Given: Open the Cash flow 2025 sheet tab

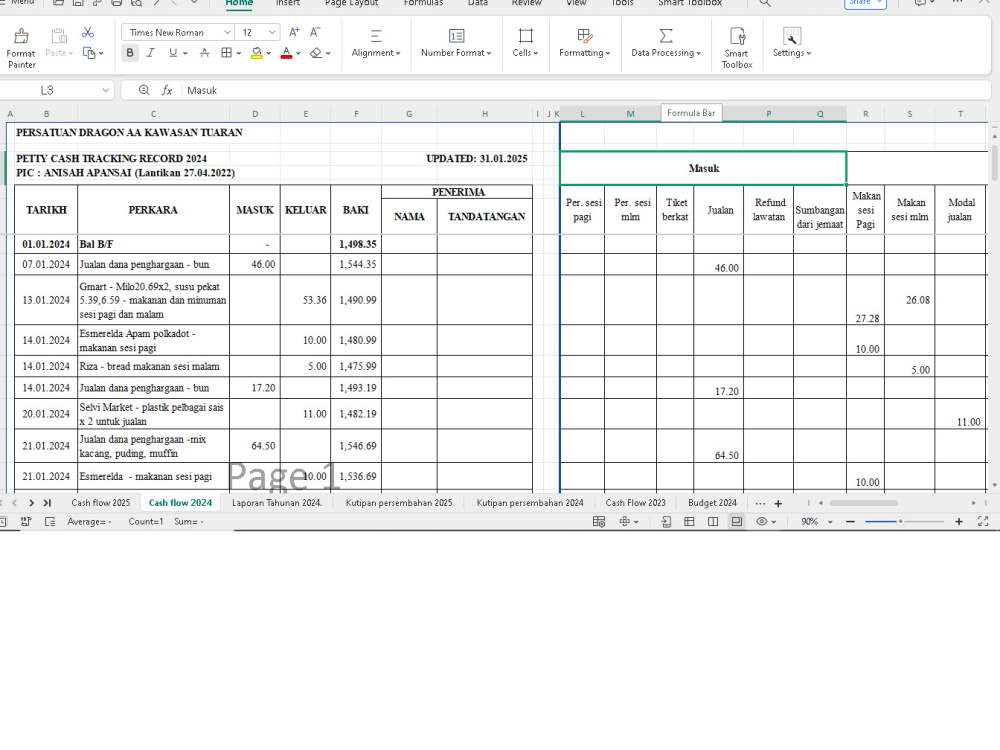Looking at the screenshot, I should 101,503.
